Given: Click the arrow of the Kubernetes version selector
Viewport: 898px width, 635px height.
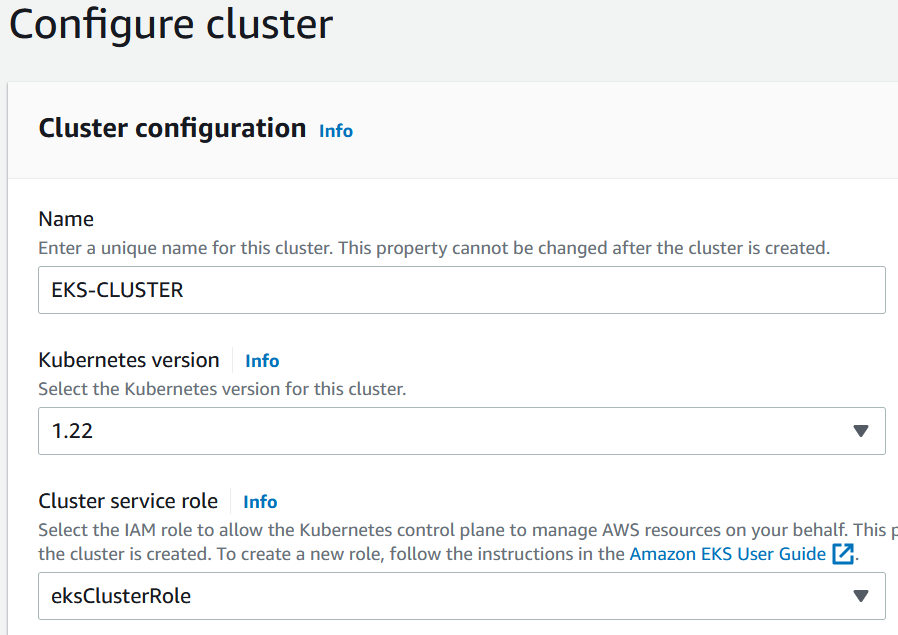Looking at the screenshot, I should point(860,431).
